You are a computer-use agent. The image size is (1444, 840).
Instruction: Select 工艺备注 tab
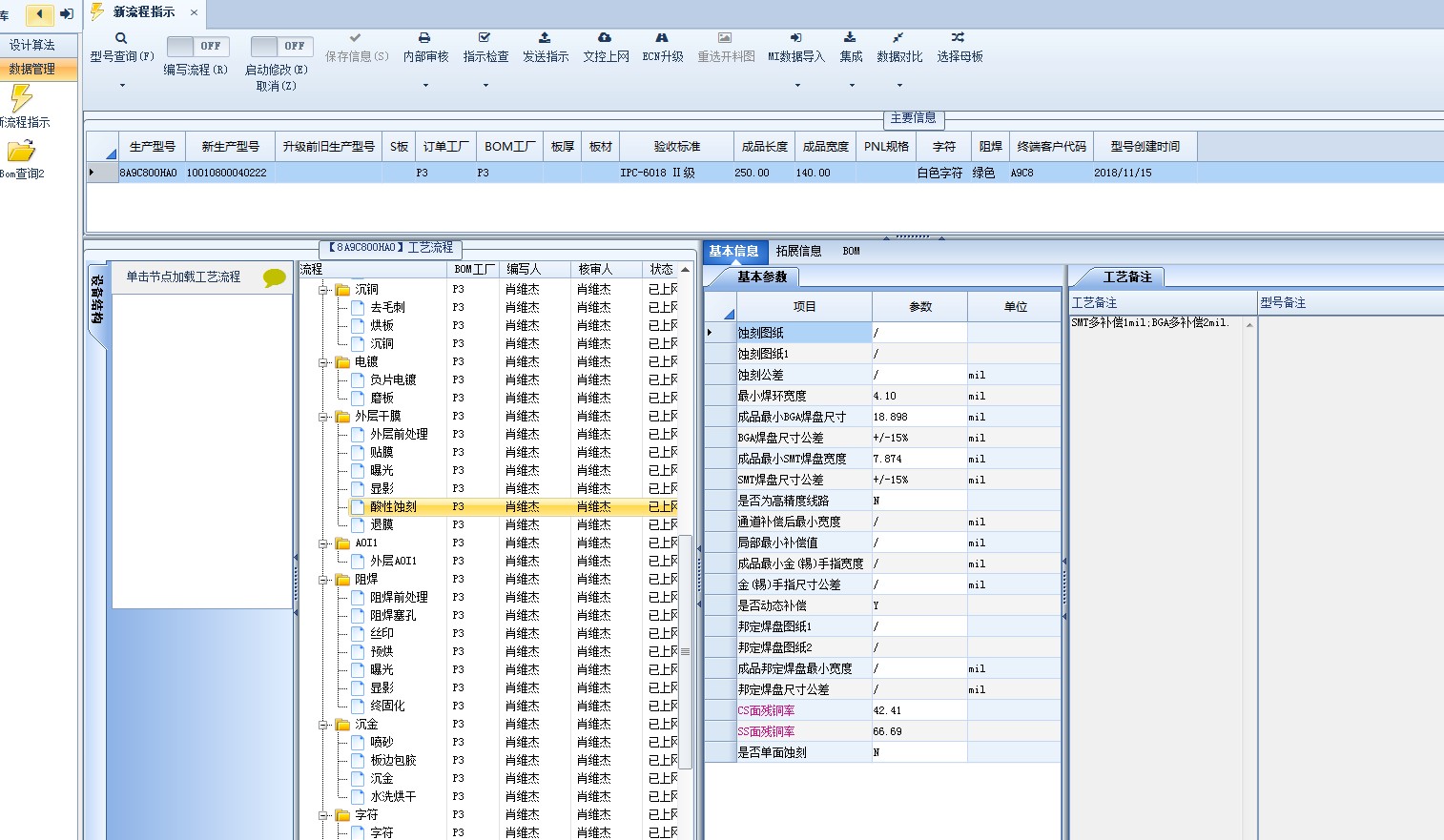(1127, 277)
